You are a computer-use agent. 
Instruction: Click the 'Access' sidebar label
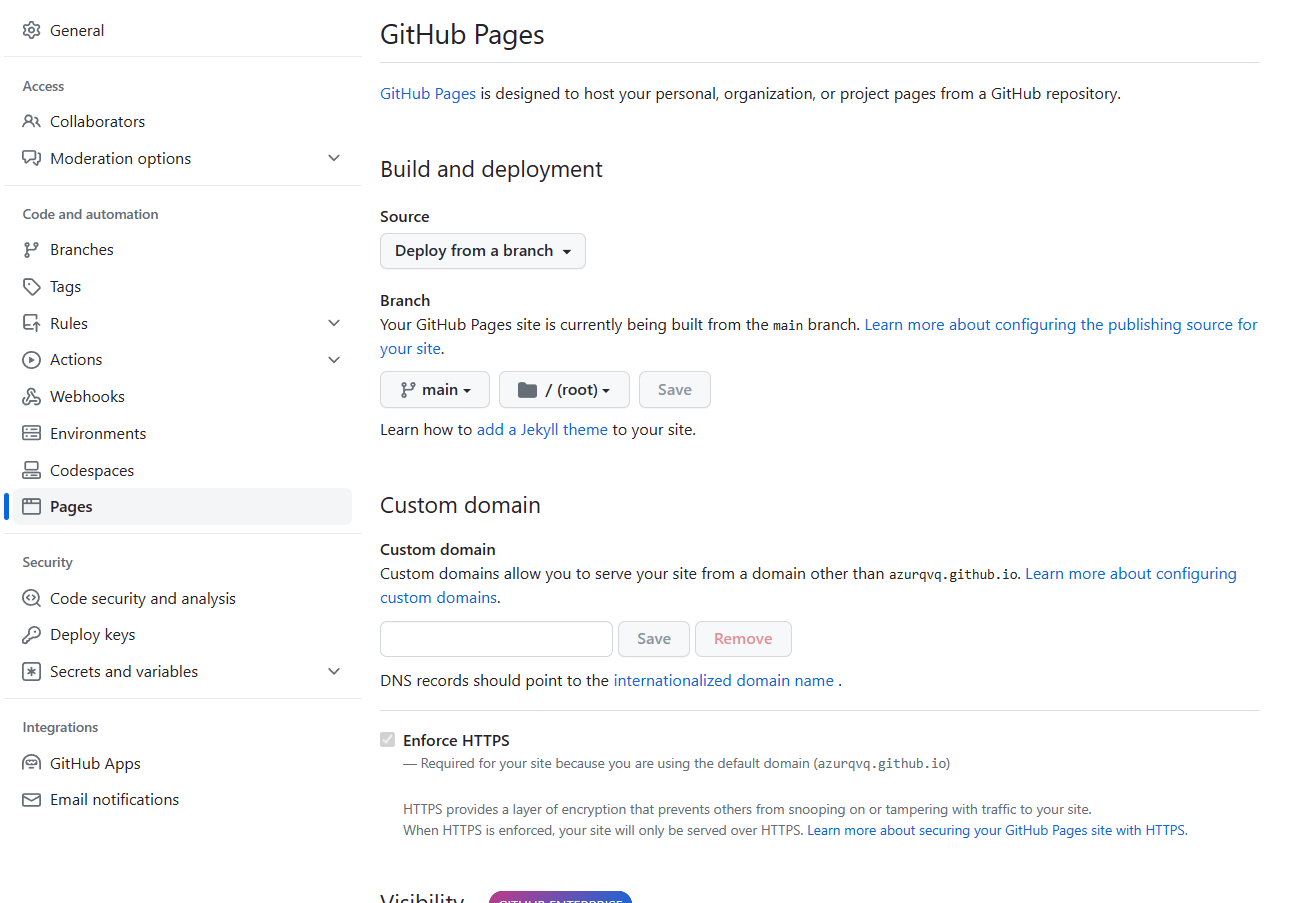(x=43, y=86)
